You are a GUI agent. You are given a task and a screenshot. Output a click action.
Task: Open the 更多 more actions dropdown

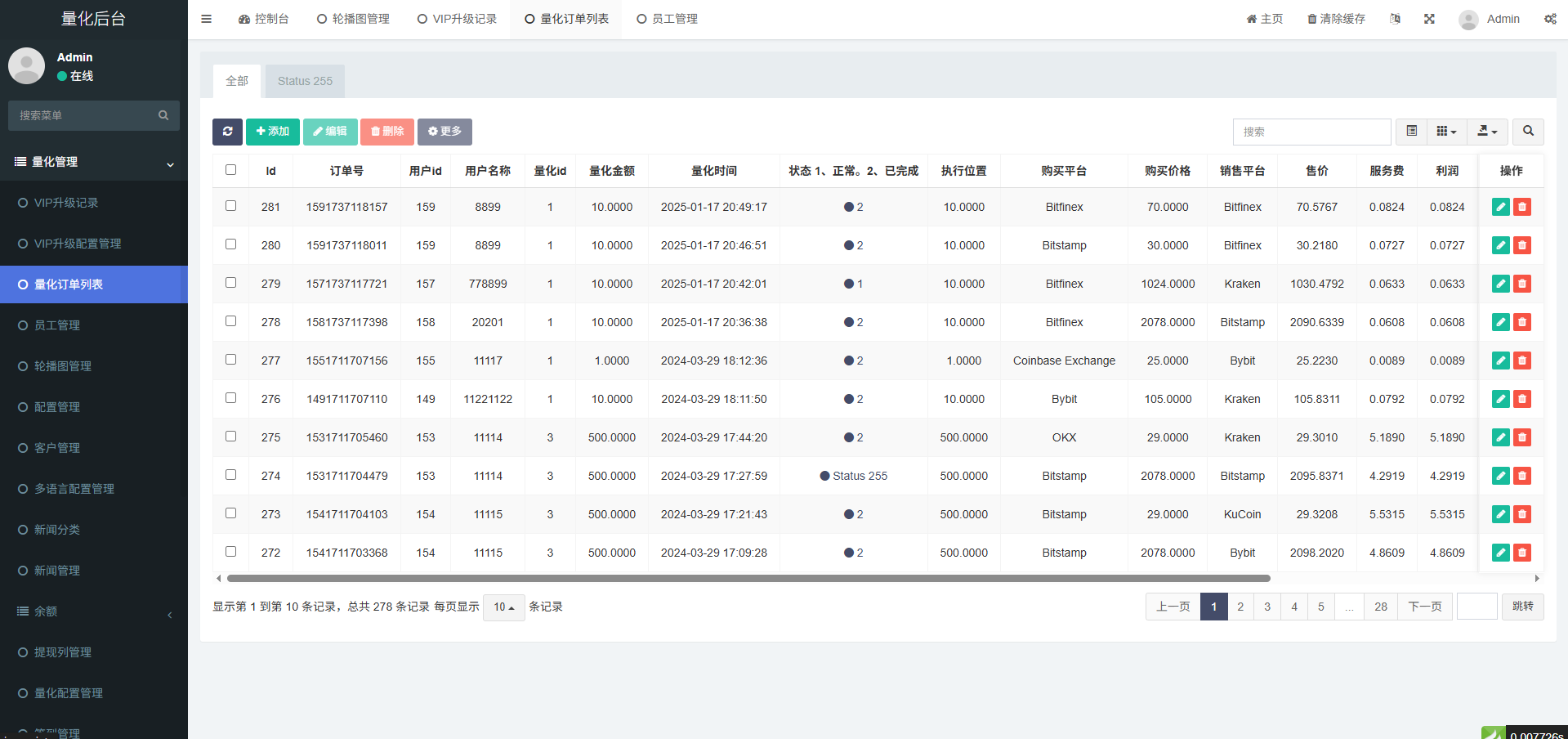(x=444, y=132)
